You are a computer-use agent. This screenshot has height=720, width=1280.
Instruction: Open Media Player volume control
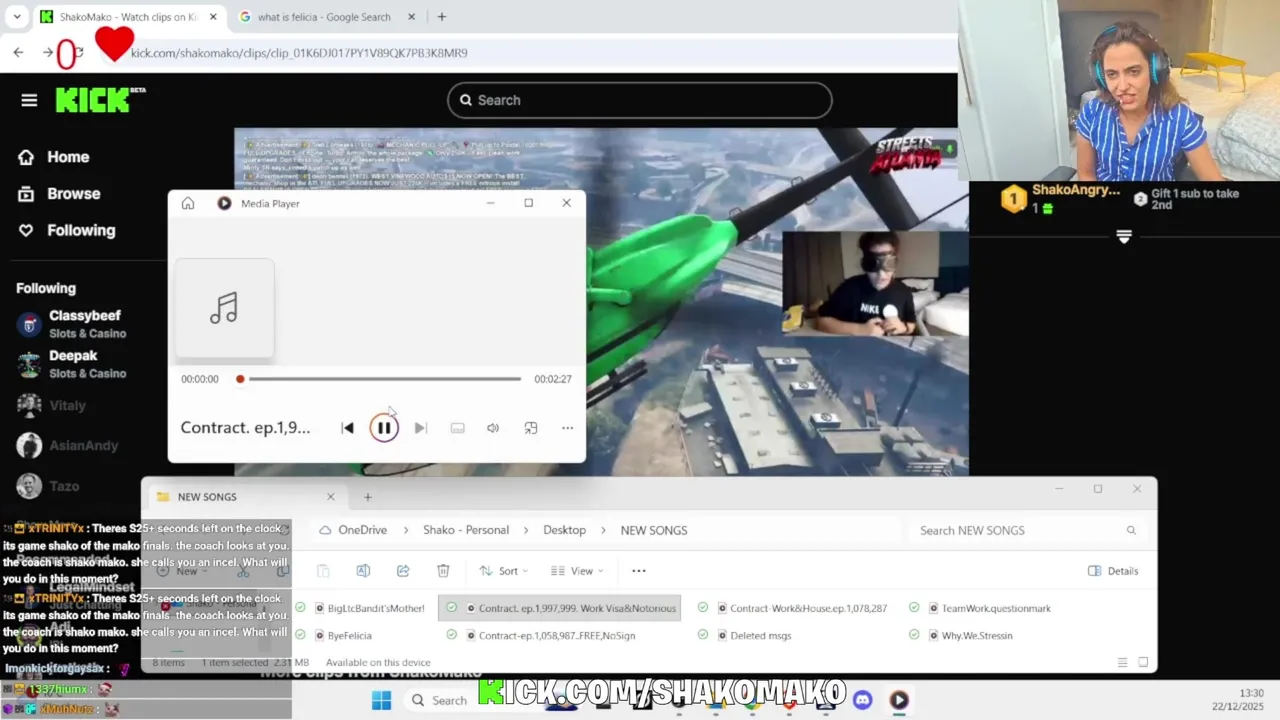pyautogui.click(x=493, y=428)
